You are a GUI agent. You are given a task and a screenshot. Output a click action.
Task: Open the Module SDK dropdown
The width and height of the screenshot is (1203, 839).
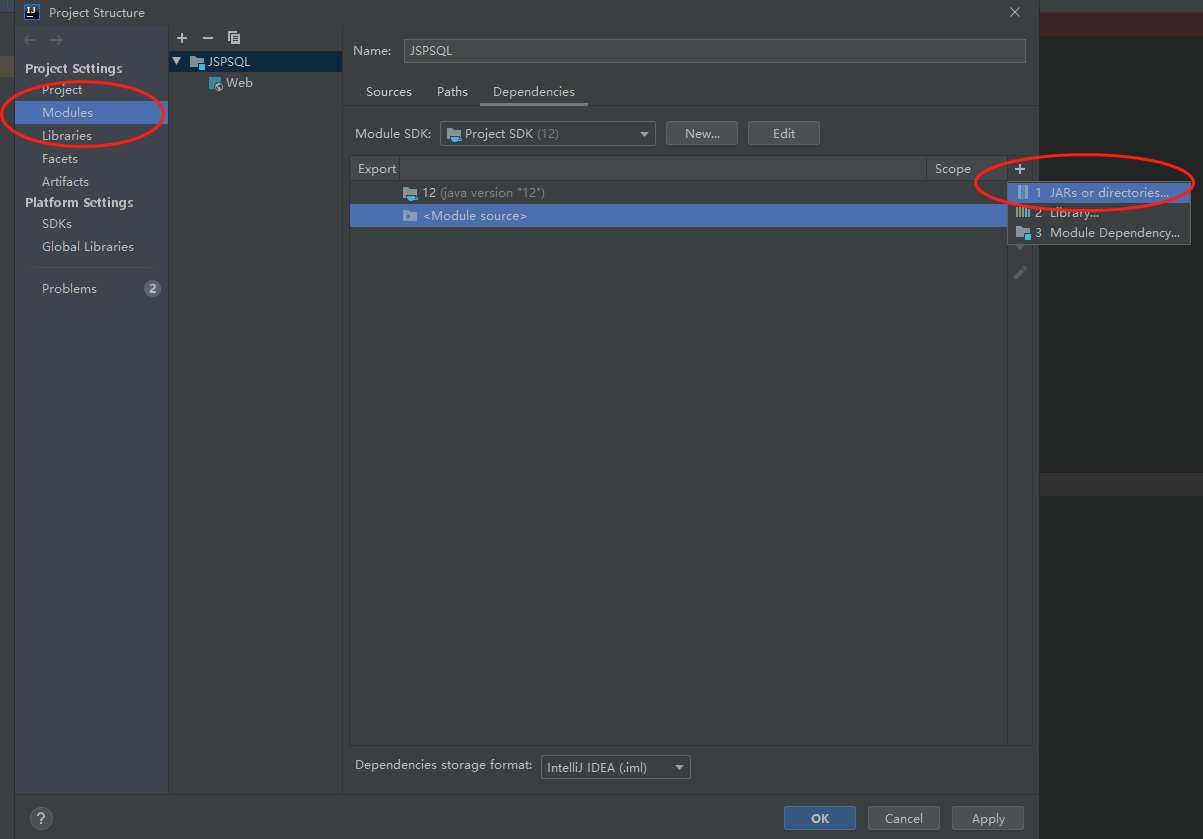coord(548,134)
